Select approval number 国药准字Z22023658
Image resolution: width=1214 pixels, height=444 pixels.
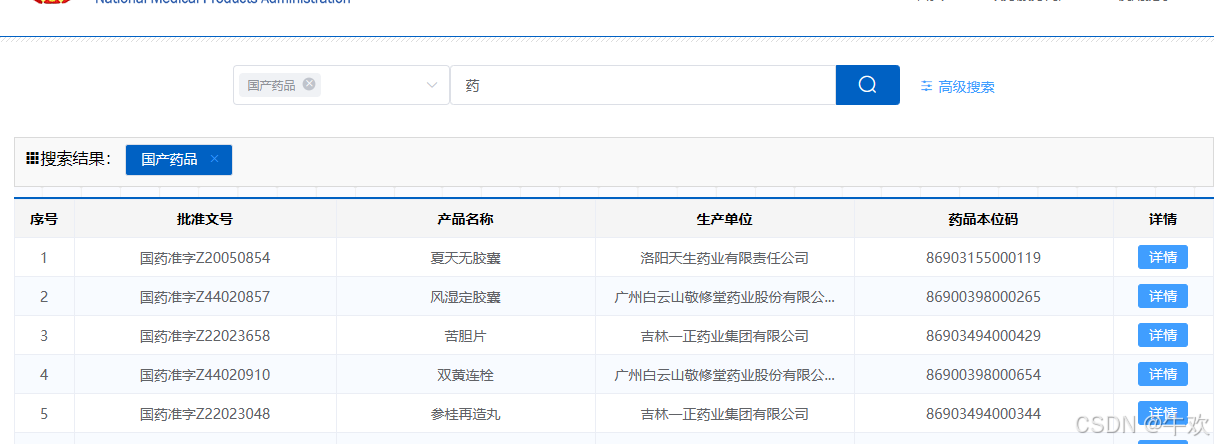[x=205, y=336]
